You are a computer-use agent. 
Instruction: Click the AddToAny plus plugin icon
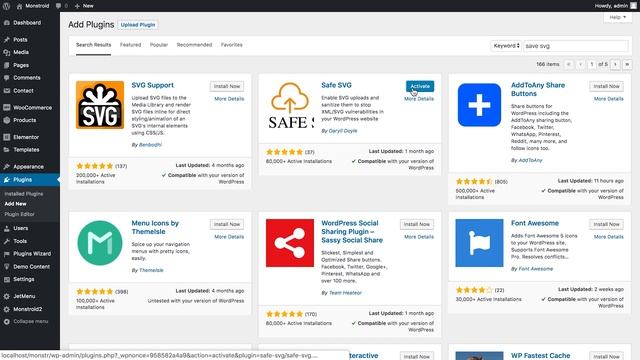pos(479,105)
